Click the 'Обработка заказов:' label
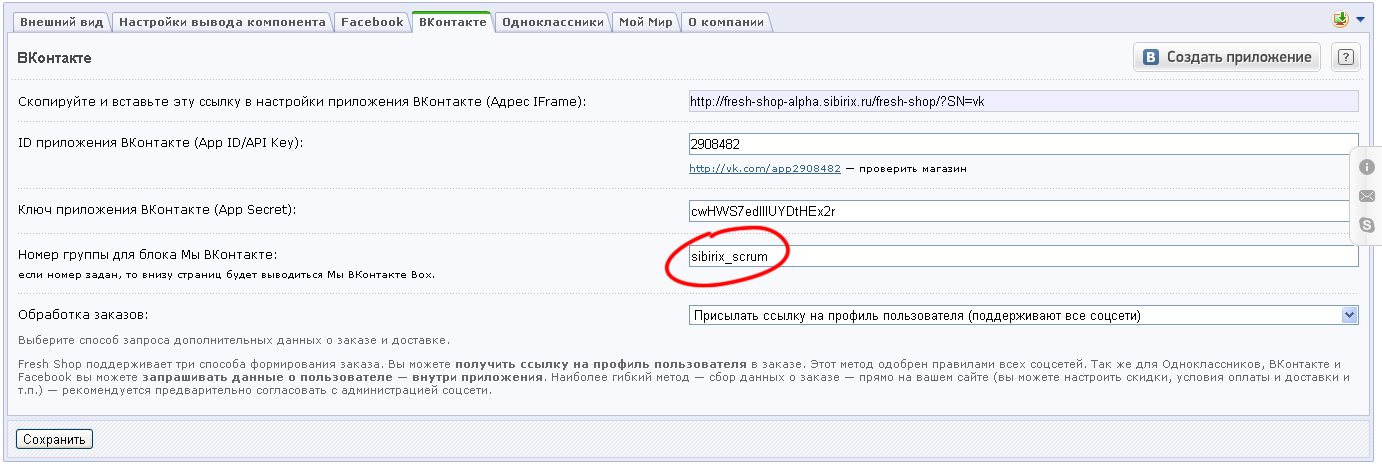 coord(84,315)
